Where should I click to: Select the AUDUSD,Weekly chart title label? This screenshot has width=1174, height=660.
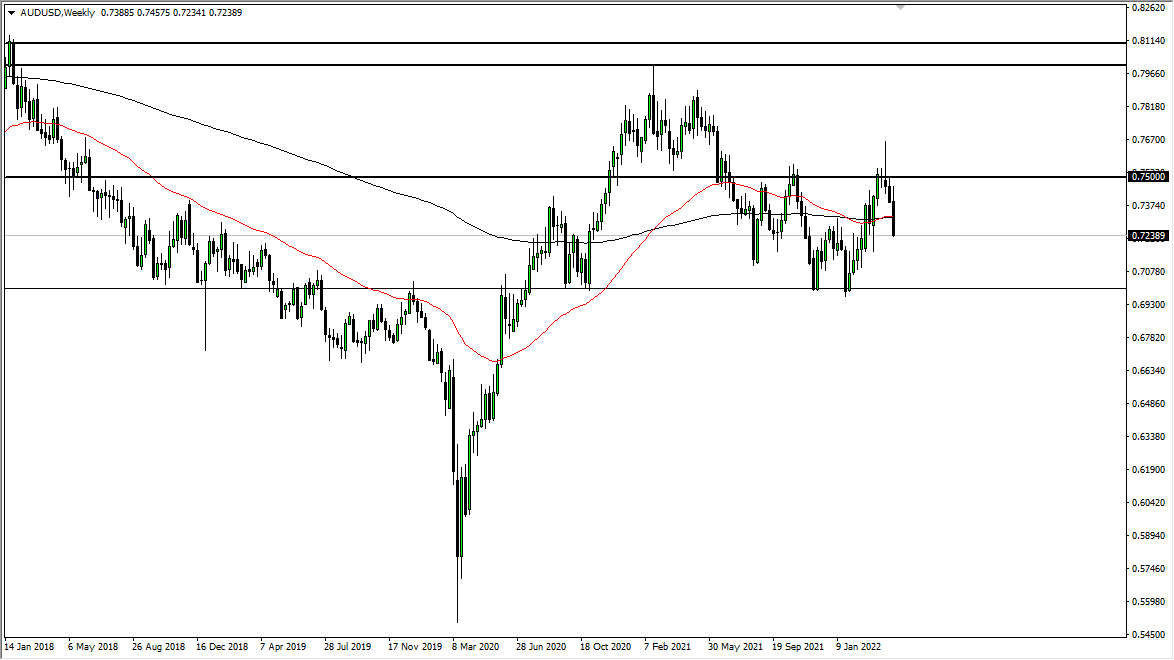coord(57,12)
